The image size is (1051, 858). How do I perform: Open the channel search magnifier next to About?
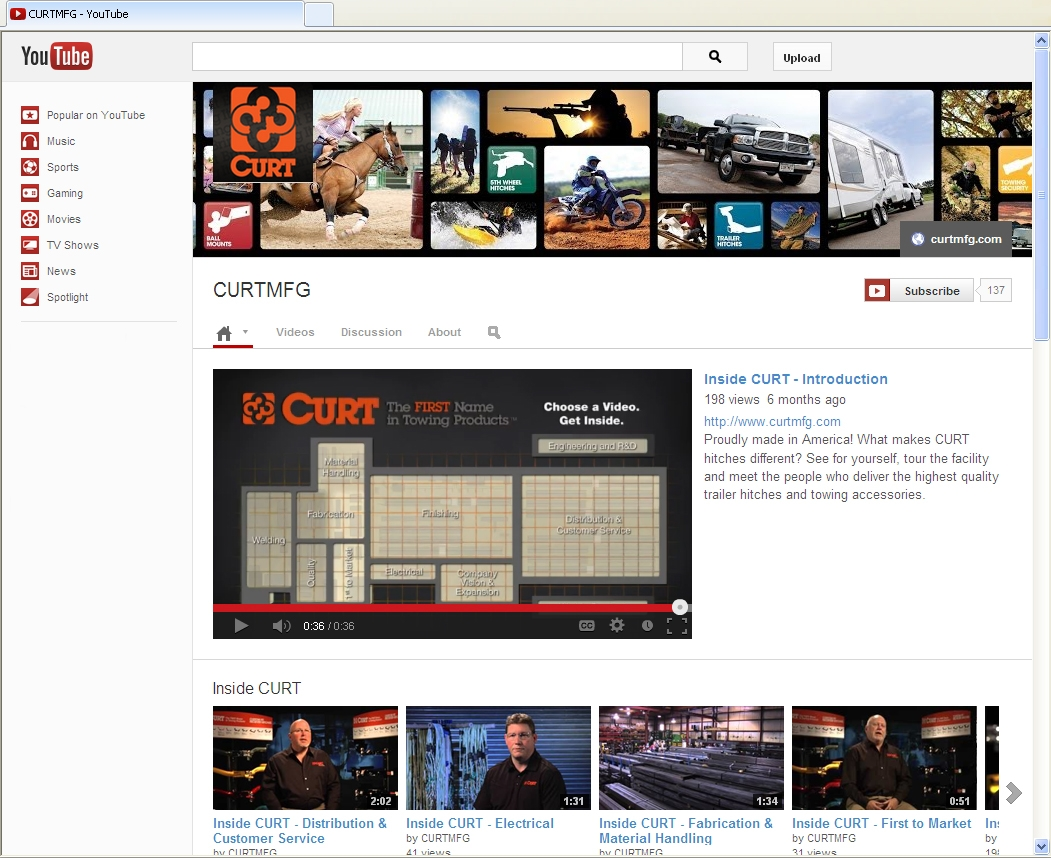(493, 332)
